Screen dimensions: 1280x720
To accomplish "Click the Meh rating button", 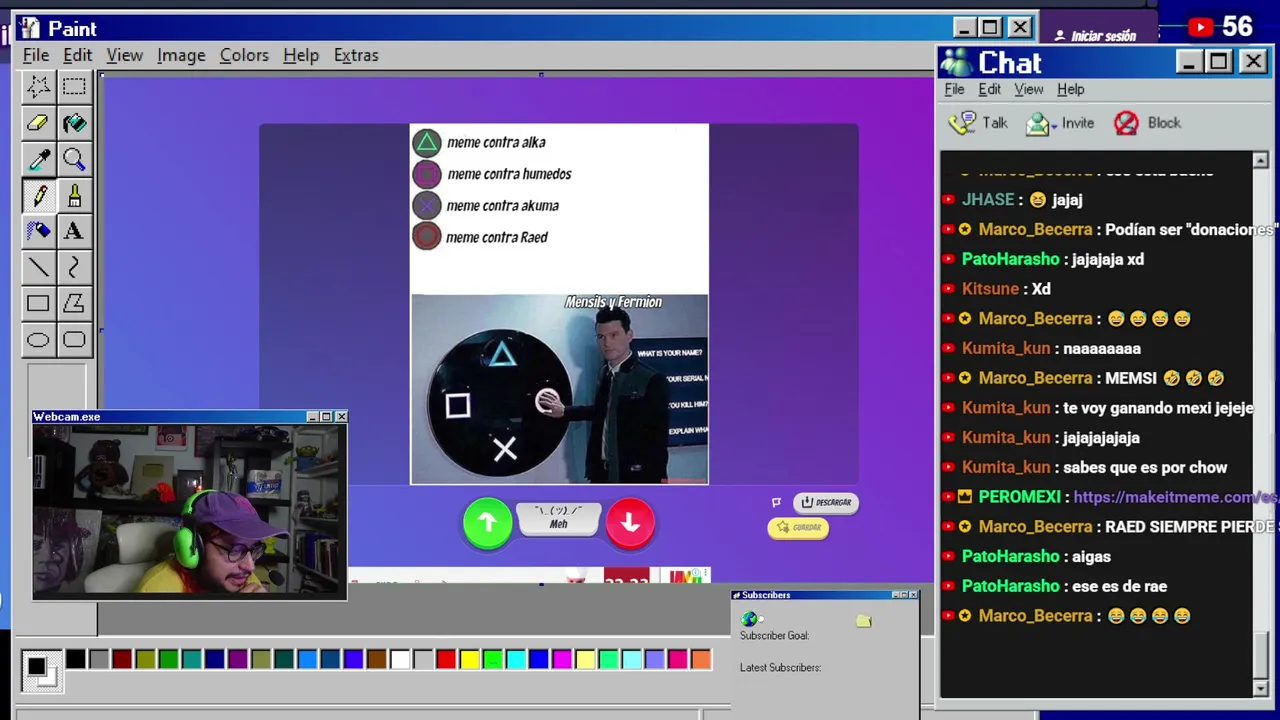I will [559, 518].
